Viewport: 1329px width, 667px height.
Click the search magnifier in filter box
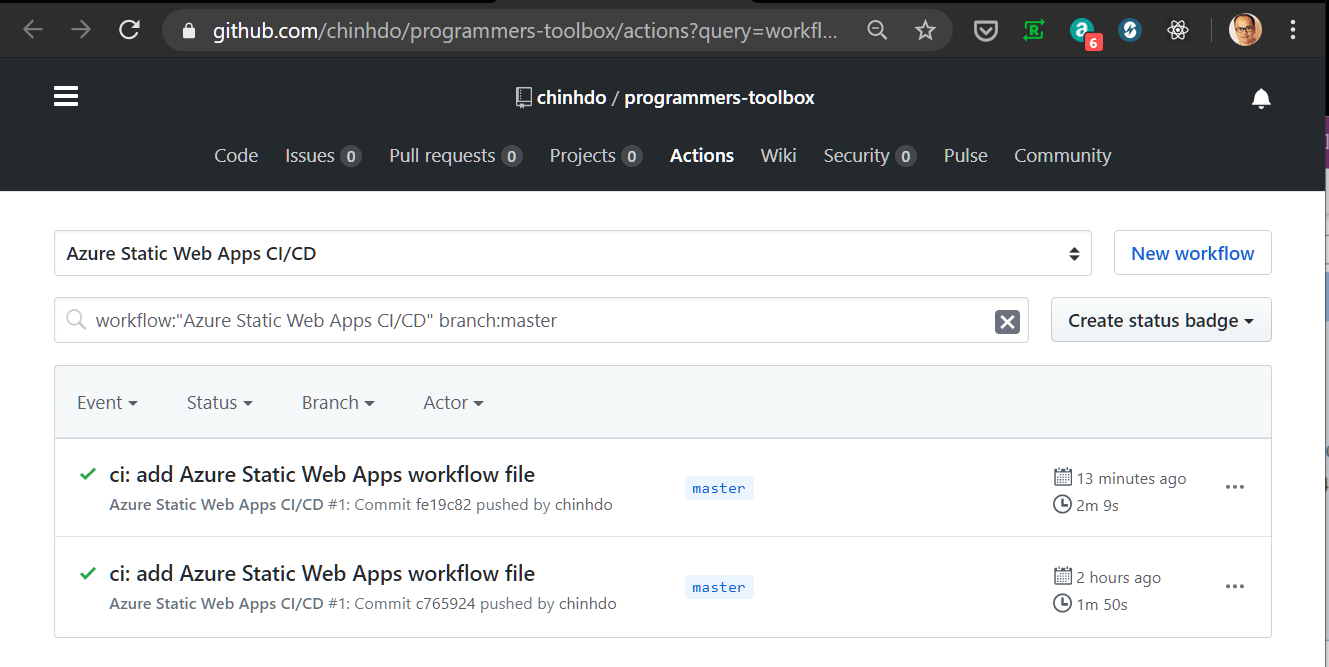(75, 320)
